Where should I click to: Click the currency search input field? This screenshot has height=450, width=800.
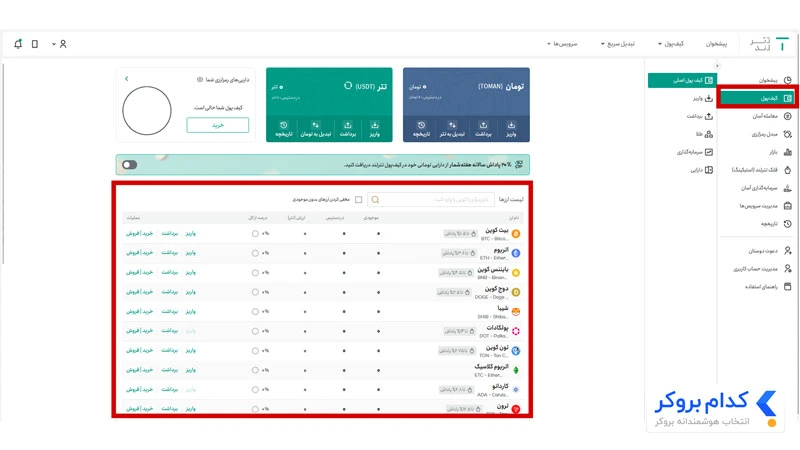coord(431,199)
